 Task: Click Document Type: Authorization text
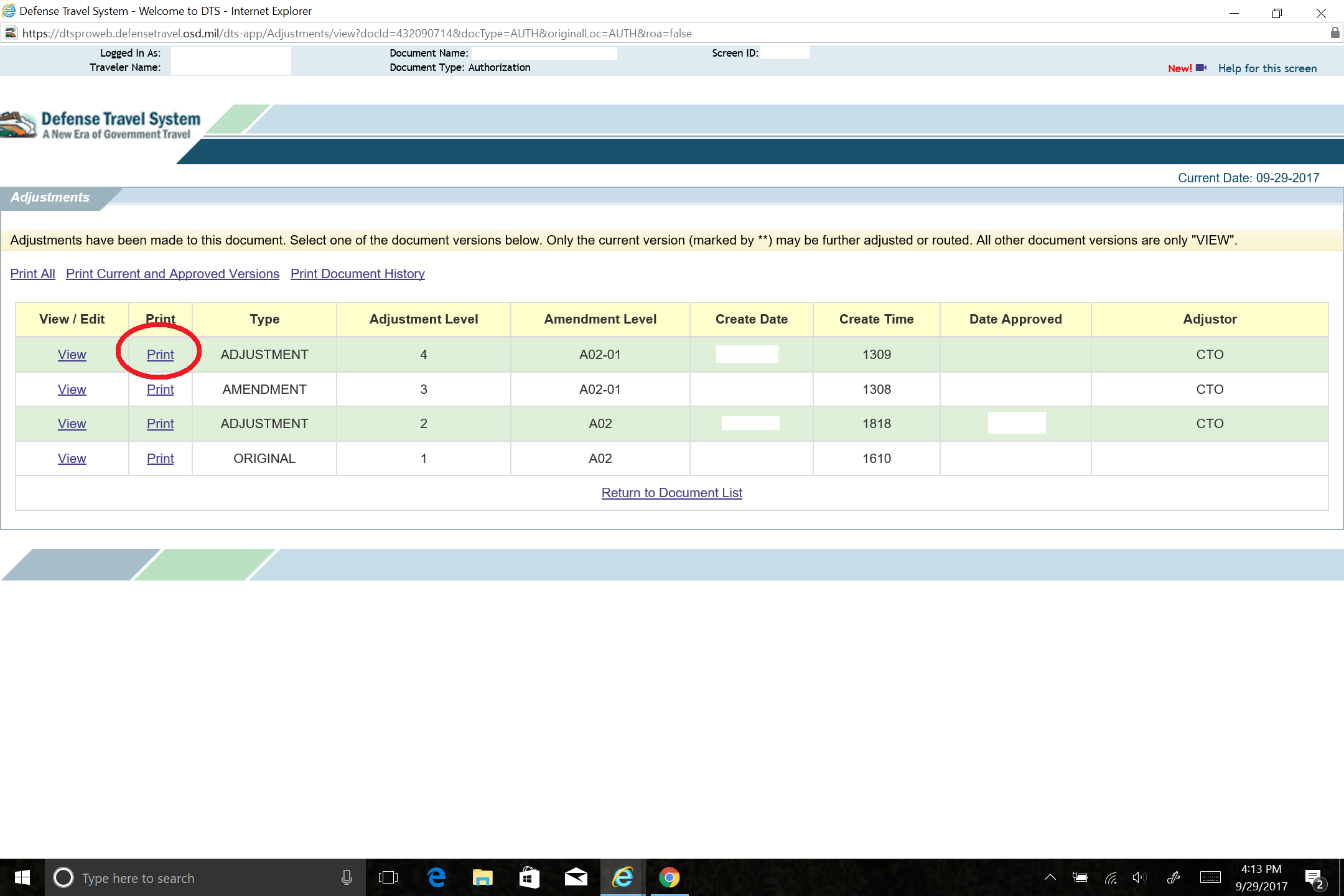click(x=460, y=67)
